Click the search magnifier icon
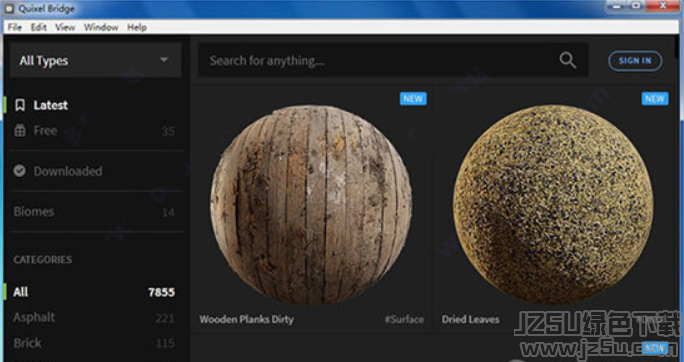 coord(567,60)
